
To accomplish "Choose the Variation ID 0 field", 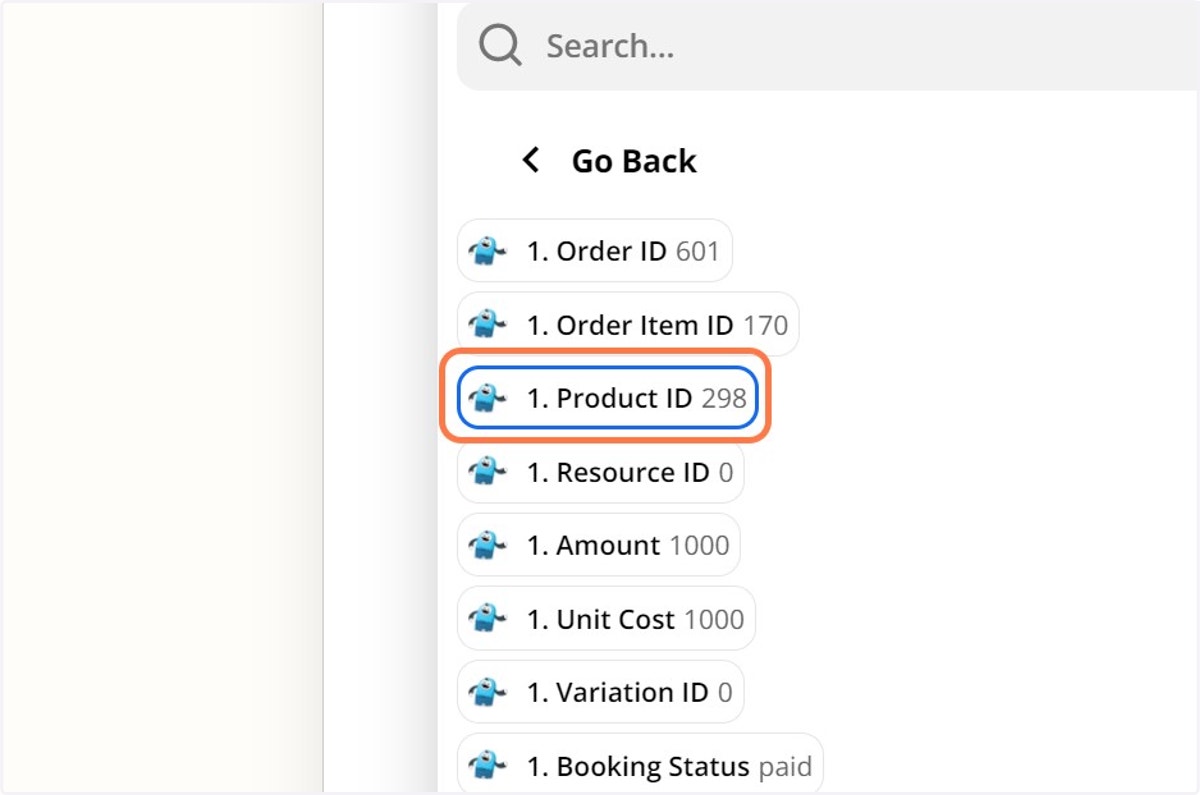I will (601, 692).
